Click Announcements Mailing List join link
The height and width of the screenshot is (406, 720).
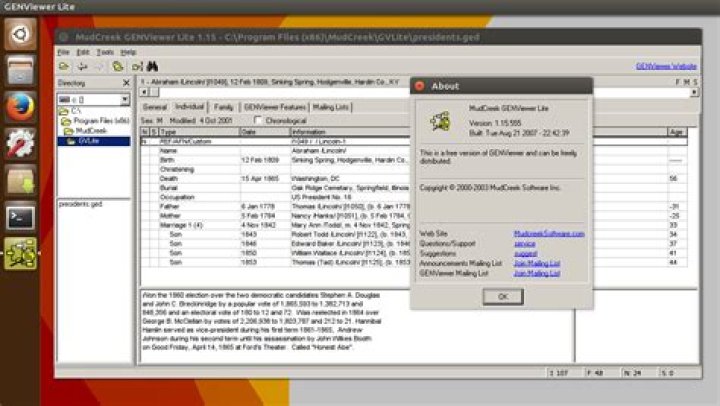point(536,264)
